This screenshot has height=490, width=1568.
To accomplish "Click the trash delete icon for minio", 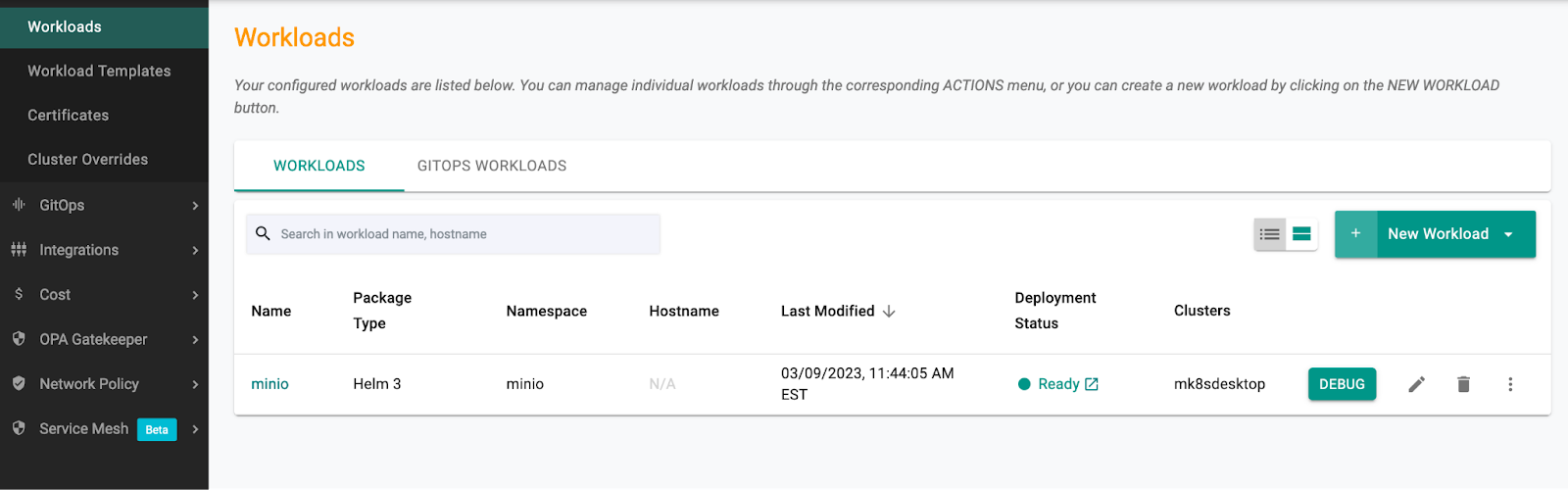I will [1463, 384].
